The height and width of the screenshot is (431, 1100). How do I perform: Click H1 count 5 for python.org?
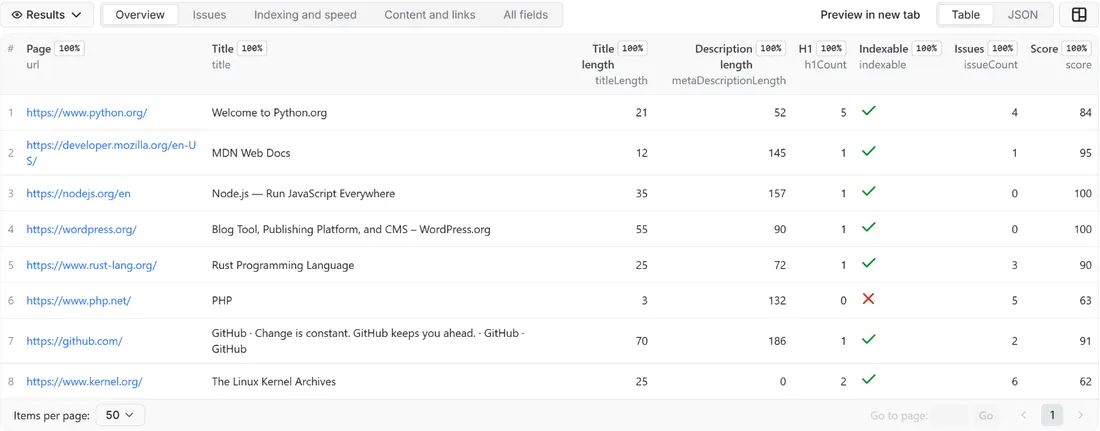pyautogui.click(x=843, y=112)
